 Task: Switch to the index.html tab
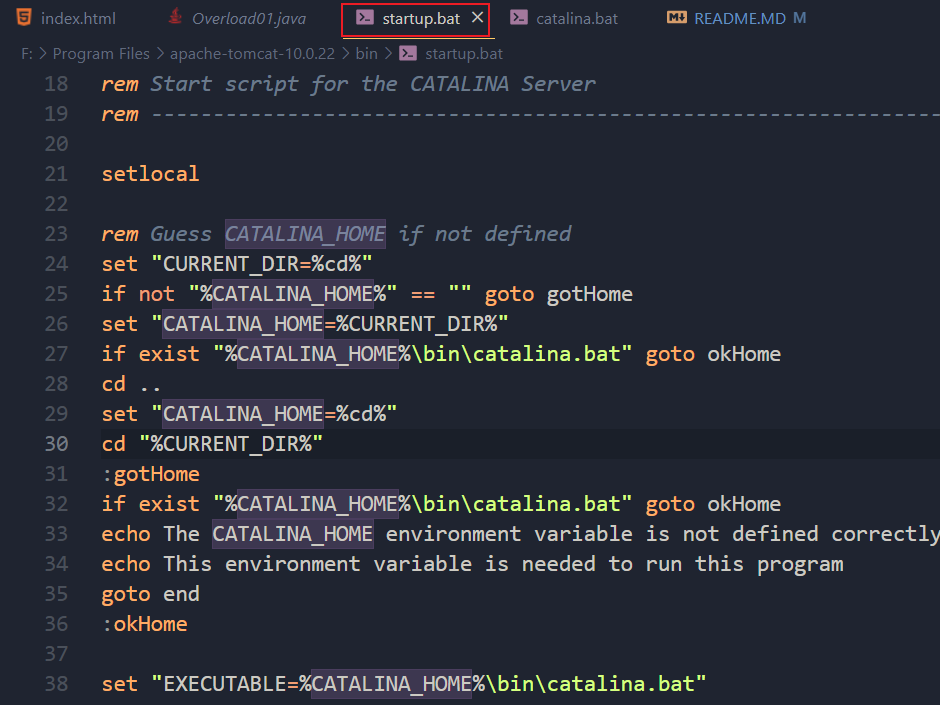pos(78,18)
